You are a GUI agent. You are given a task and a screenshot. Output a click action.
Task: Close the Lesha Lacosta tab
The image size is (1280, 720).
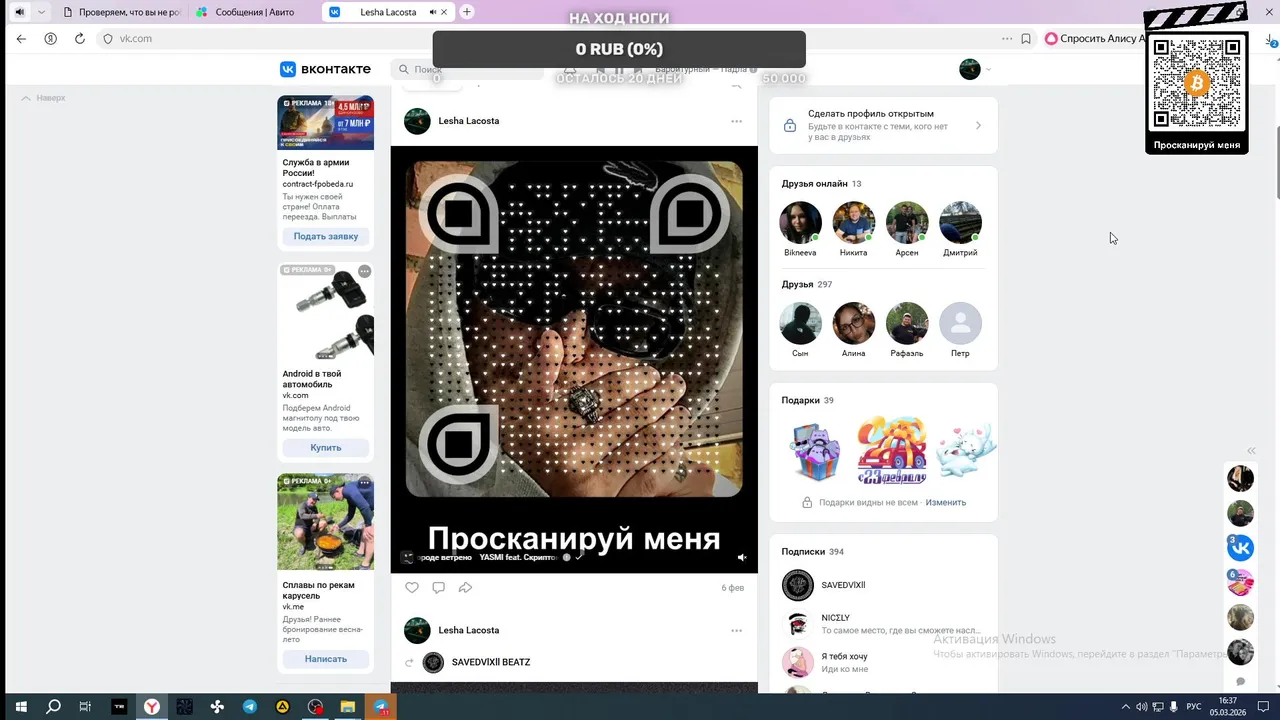(446, 12)
